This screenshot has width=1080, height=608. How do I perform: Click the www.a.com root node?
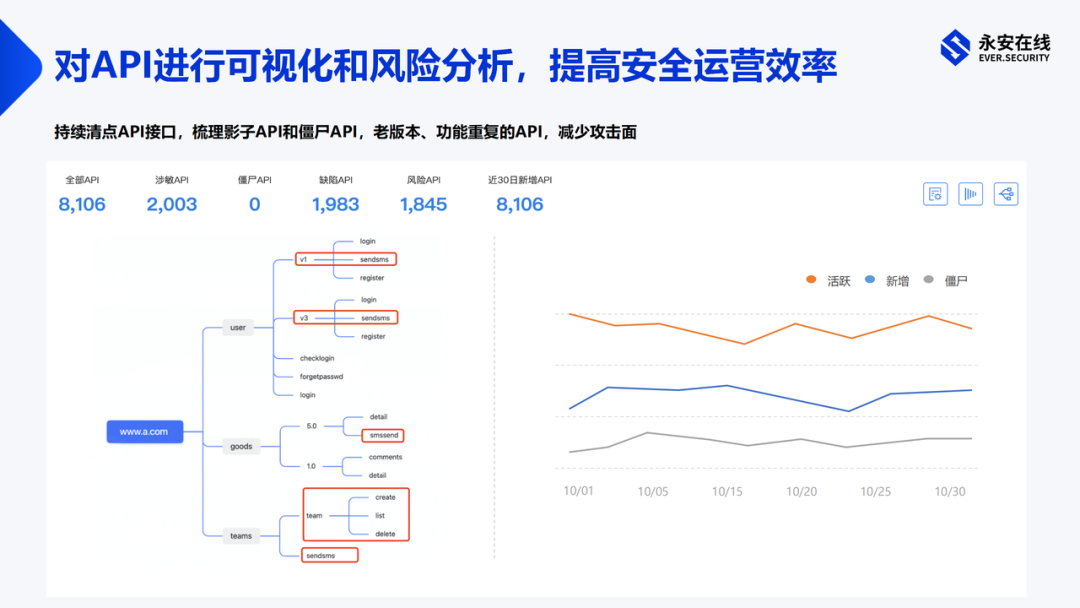point(145,432)
